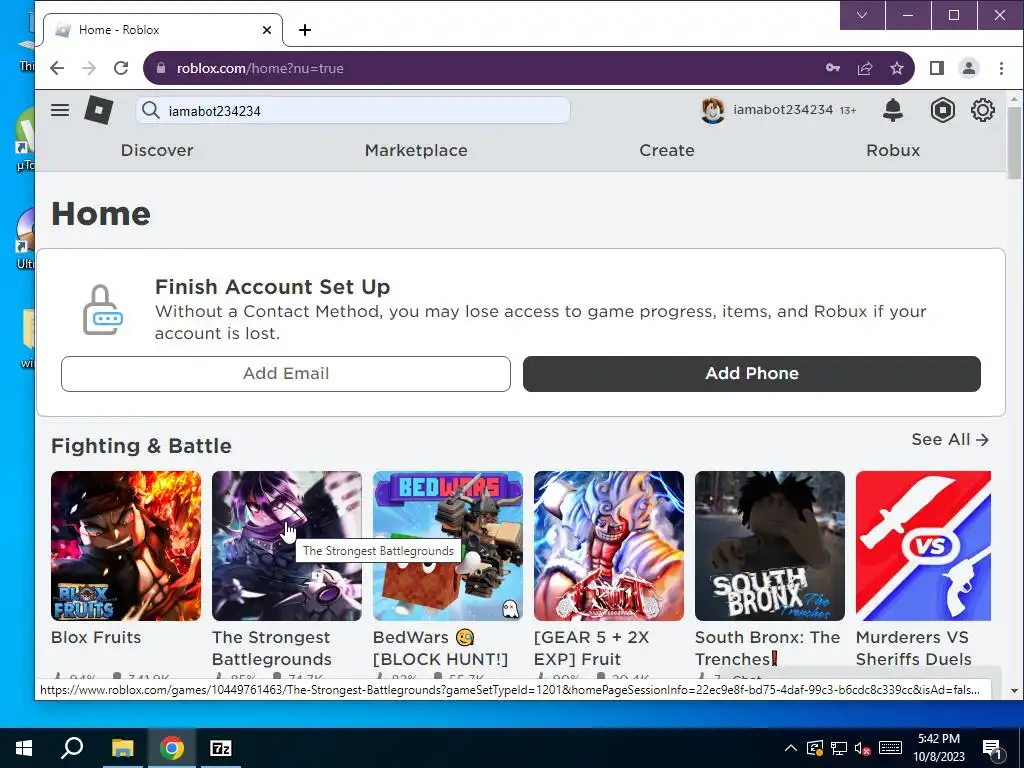The image size is (1024, 768).
Task: Click the Roblox search field
Action: (353, 110)
